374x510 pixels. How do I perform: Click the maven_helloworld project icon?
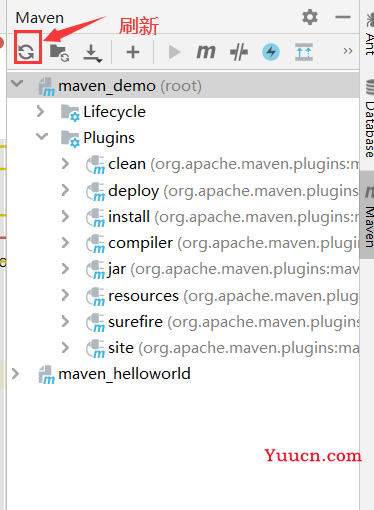[x=47, y=374]
